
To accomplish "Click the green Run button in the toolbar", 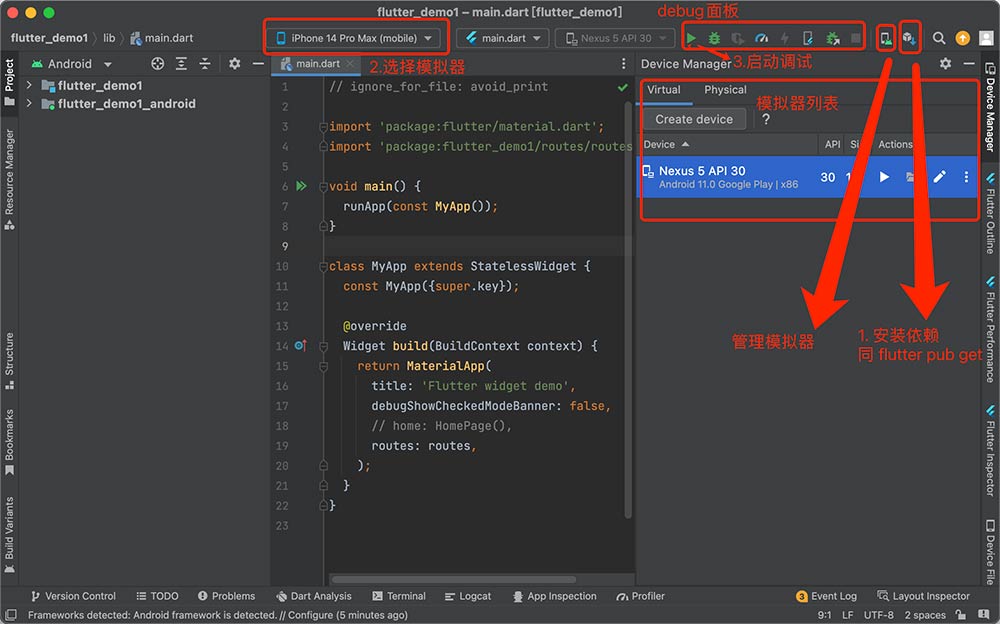I will 691,38.
